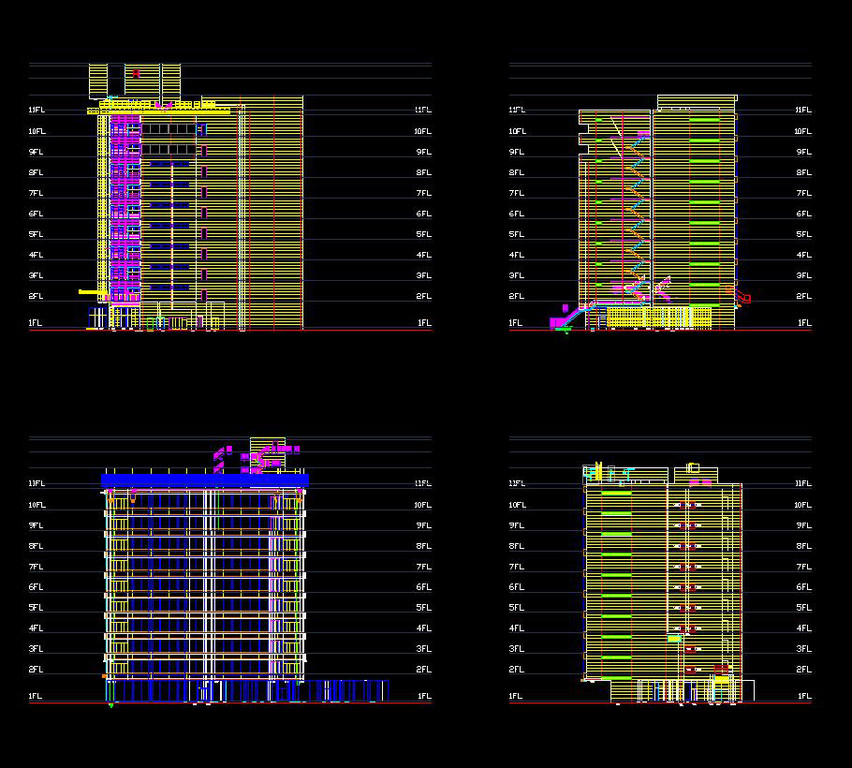Click 5FL label right of top-right elevation
The width and height of the screenshot is (852, 768).
(804, 234)
